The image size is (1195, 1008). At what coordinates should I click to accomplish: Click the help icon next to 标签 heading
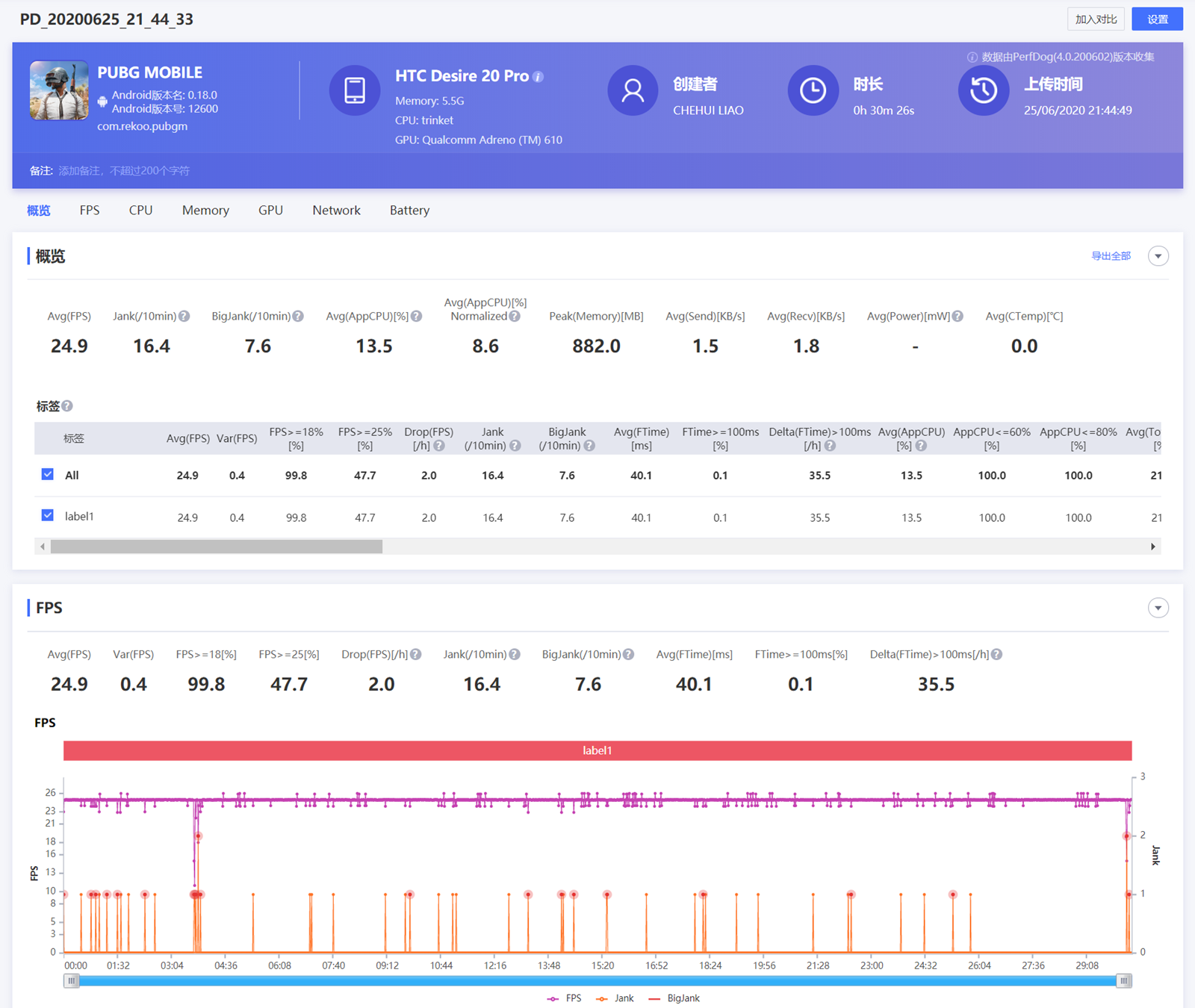click(67, 406)
